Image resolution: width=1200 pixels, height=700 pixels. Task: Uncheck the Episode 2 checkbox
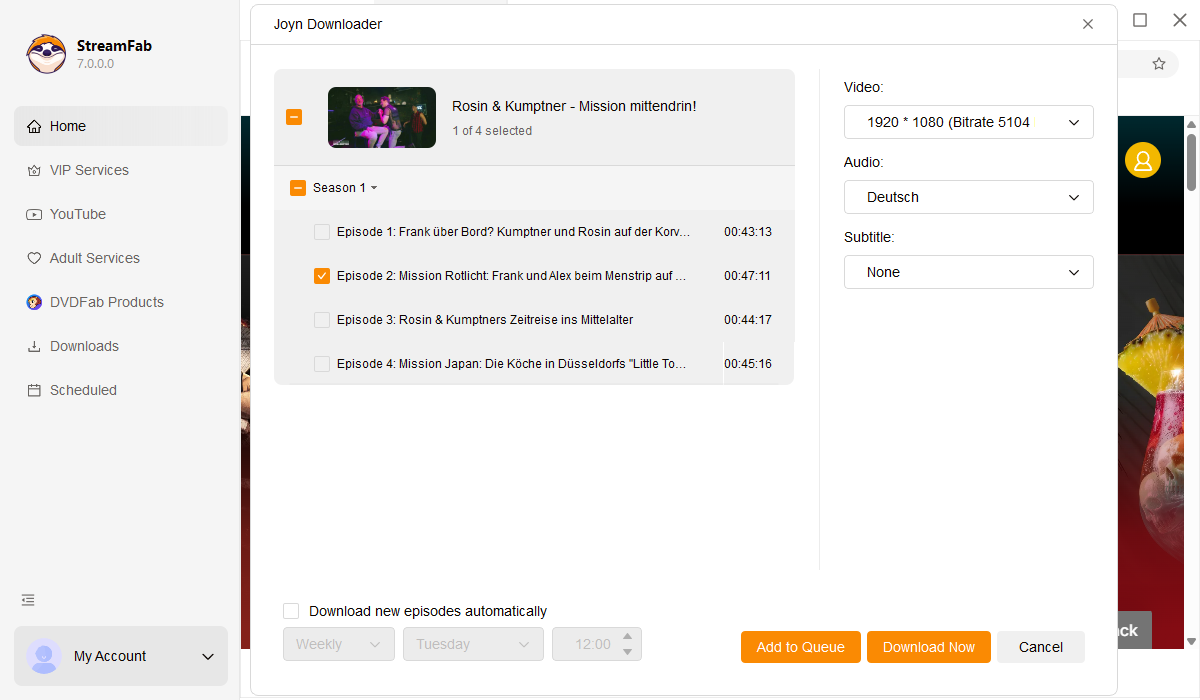(322, 276)
